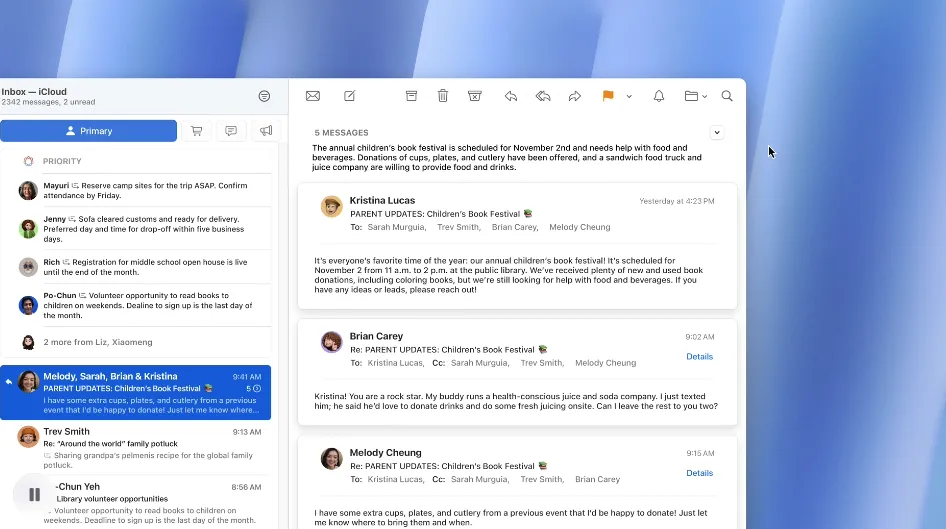This screenshot has height=529, width=946.
Task: Toggle mute with the bell icon
Action: 659,96
